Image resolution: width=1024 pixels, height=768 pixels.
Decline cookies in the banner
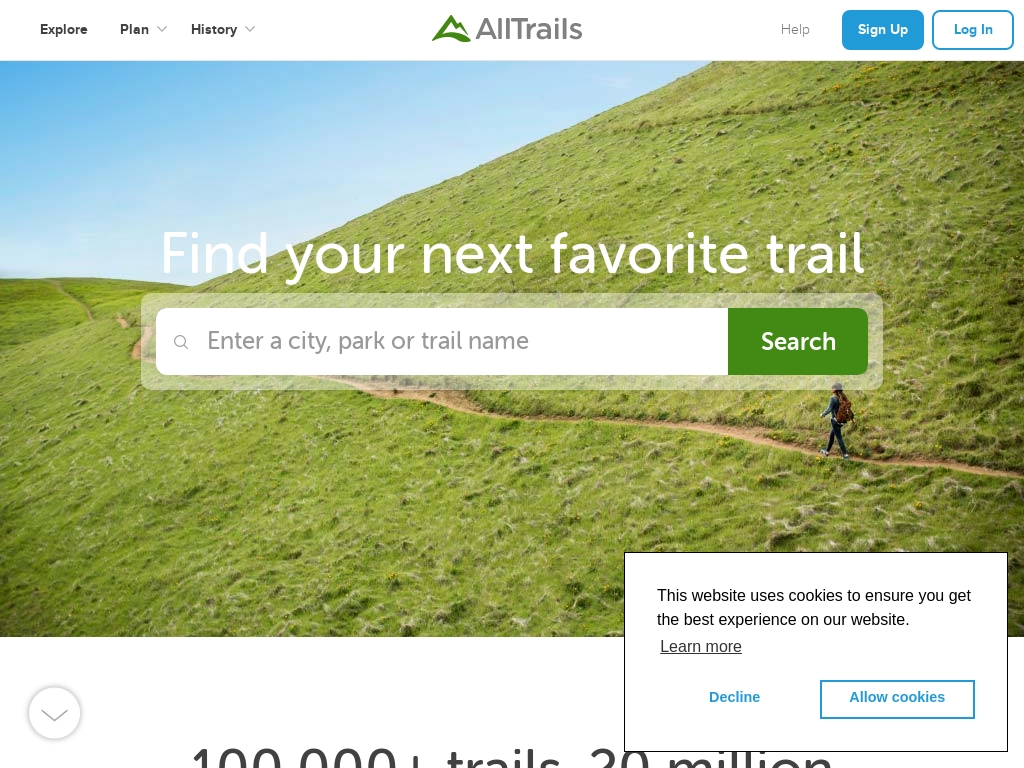(x=734, y=697)
